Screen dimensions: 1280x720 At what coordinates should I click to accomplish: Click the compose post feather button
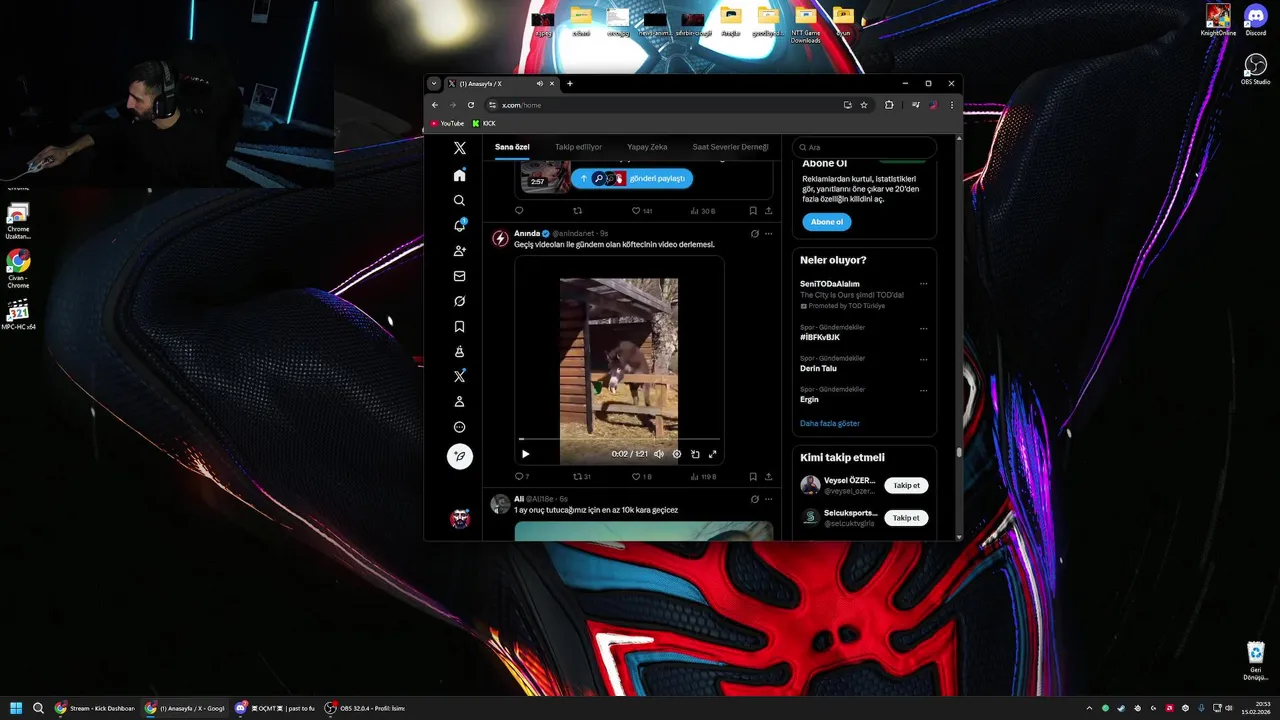coord(459,456)
